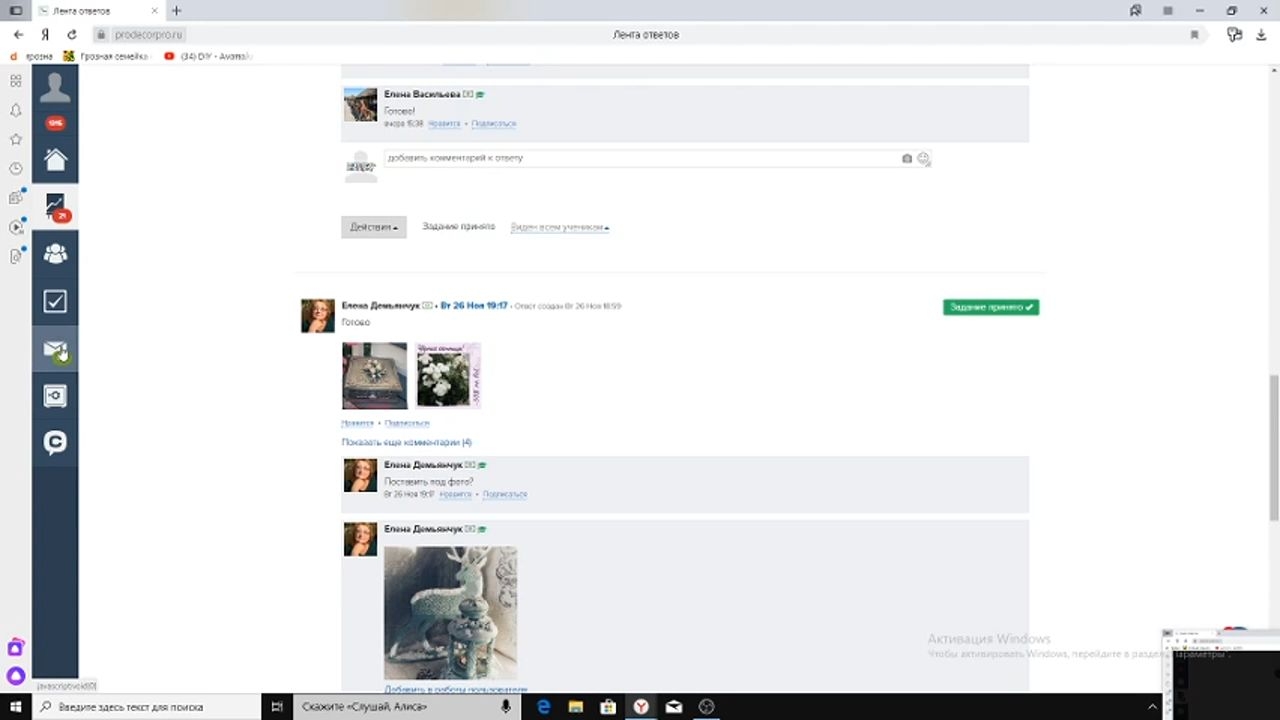Open the browser documents side icon
This screenshot has width=1280, height=720.
15,256
